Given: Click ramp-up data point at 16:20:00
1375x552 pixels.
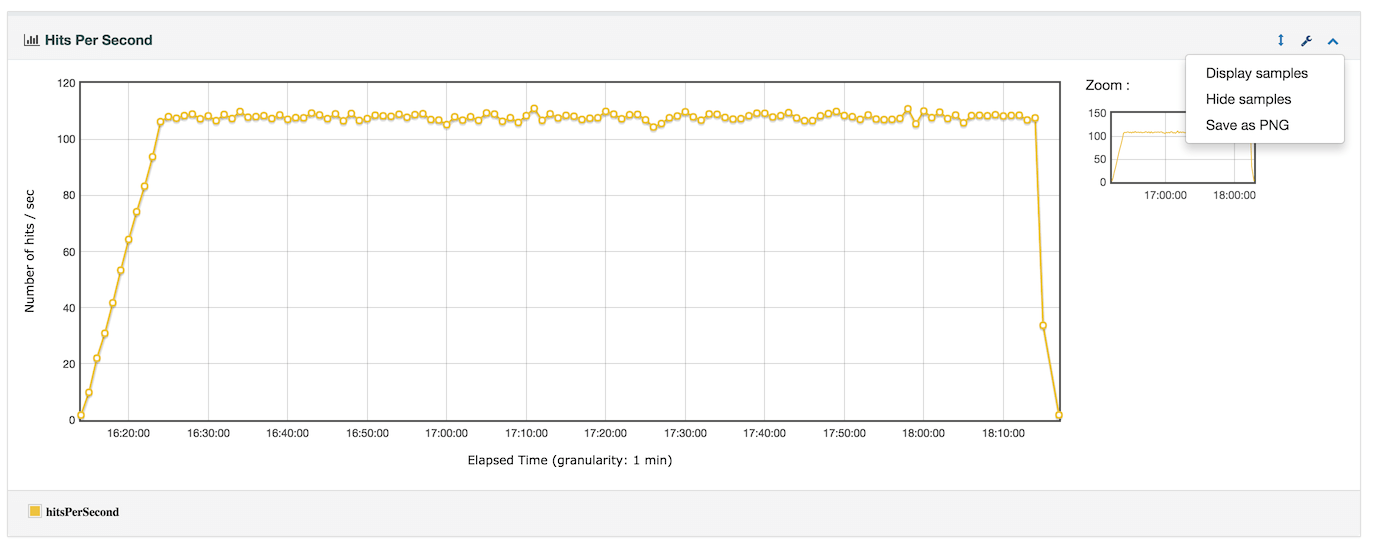Looking at the screenshot, I should tap(128, 240).
